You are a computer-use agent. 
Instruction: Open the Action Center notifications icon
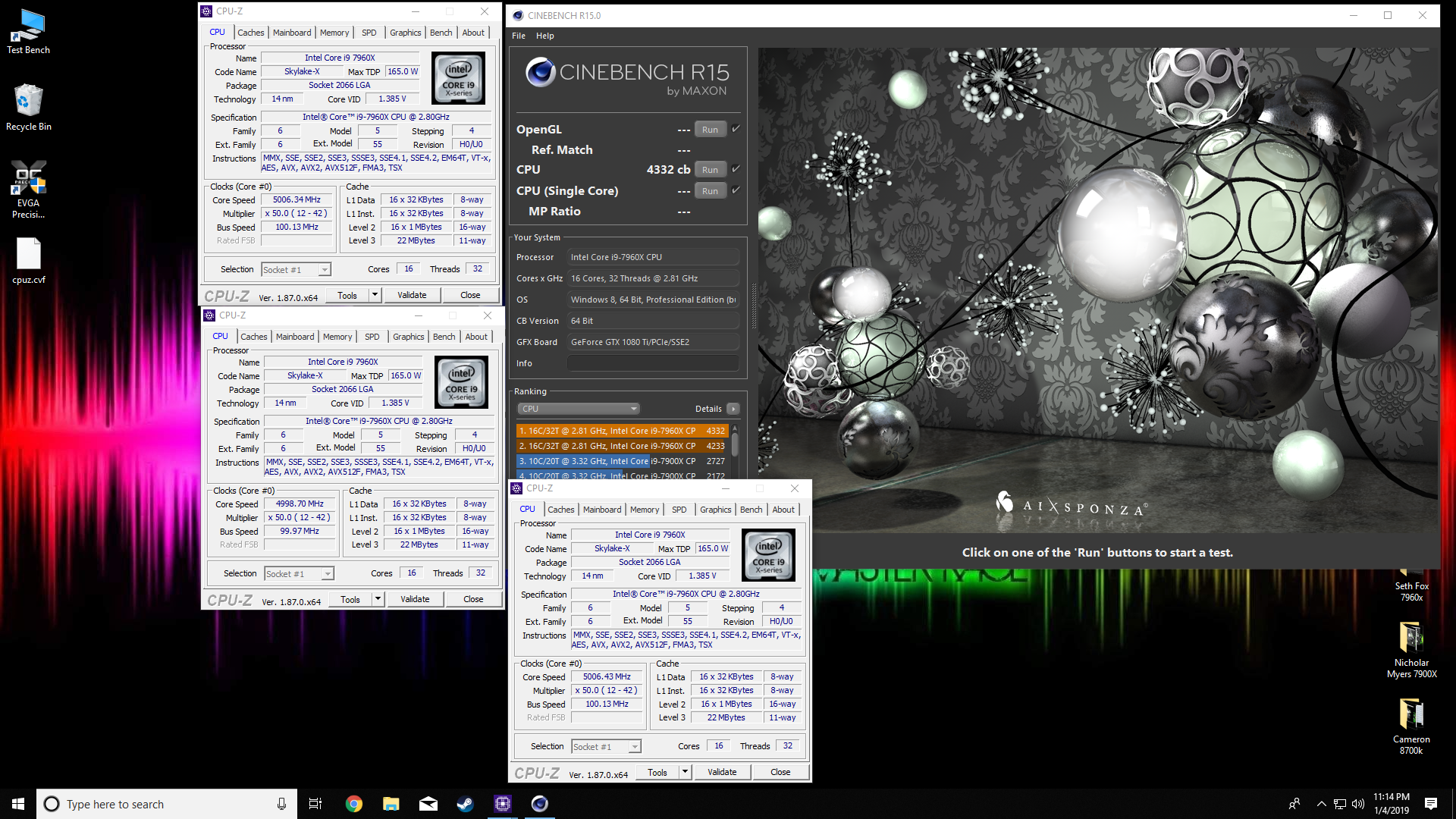coord(1431,804)
